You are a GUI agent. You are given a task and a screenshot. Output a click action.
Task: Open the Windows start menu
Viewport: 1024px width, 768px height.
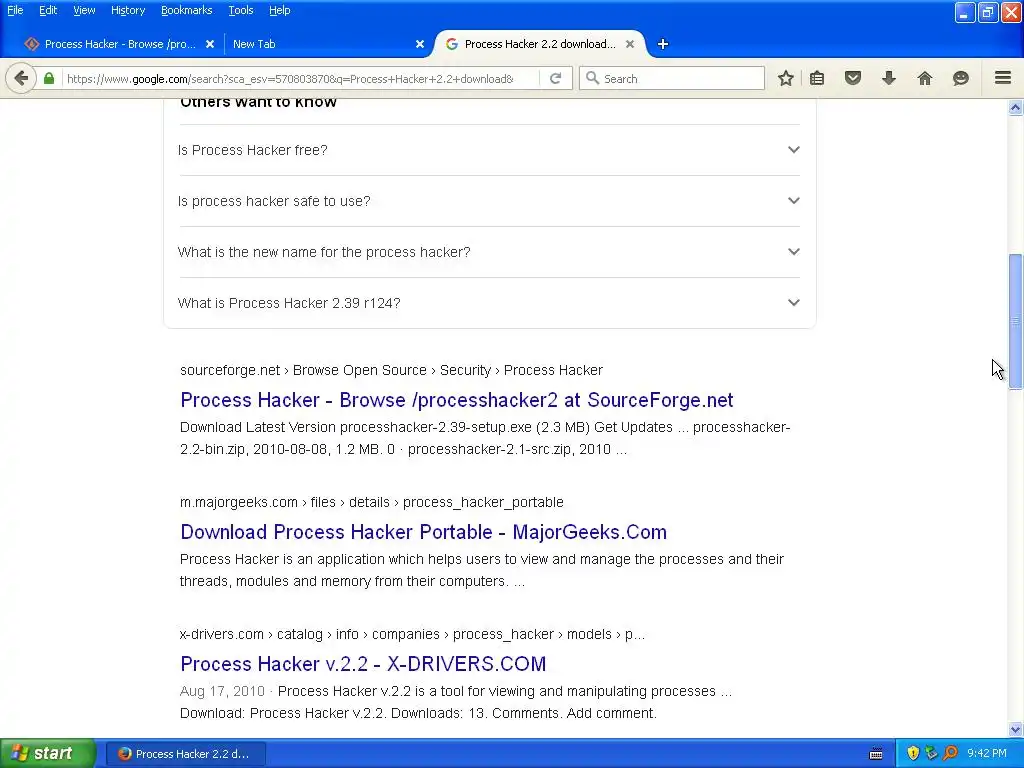[48, 754]
